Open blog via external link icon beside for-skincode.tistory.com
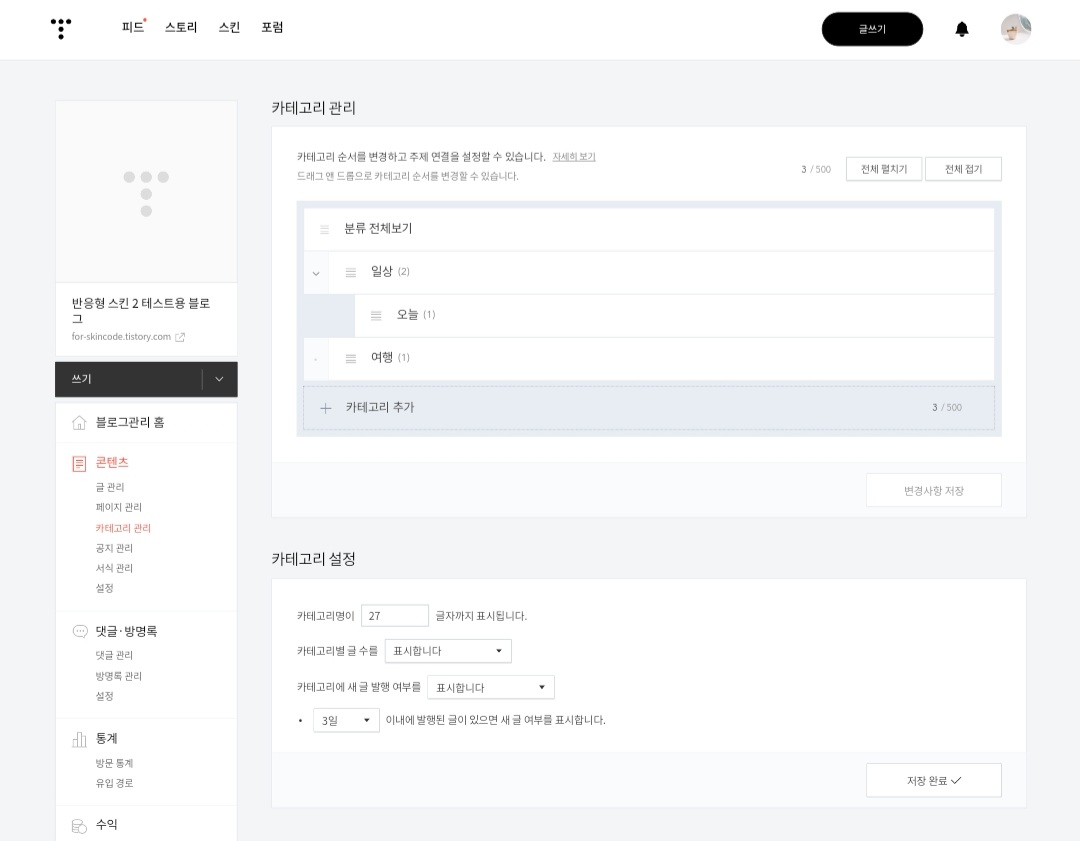This screenshot has height=841, width=1080. 180,338
